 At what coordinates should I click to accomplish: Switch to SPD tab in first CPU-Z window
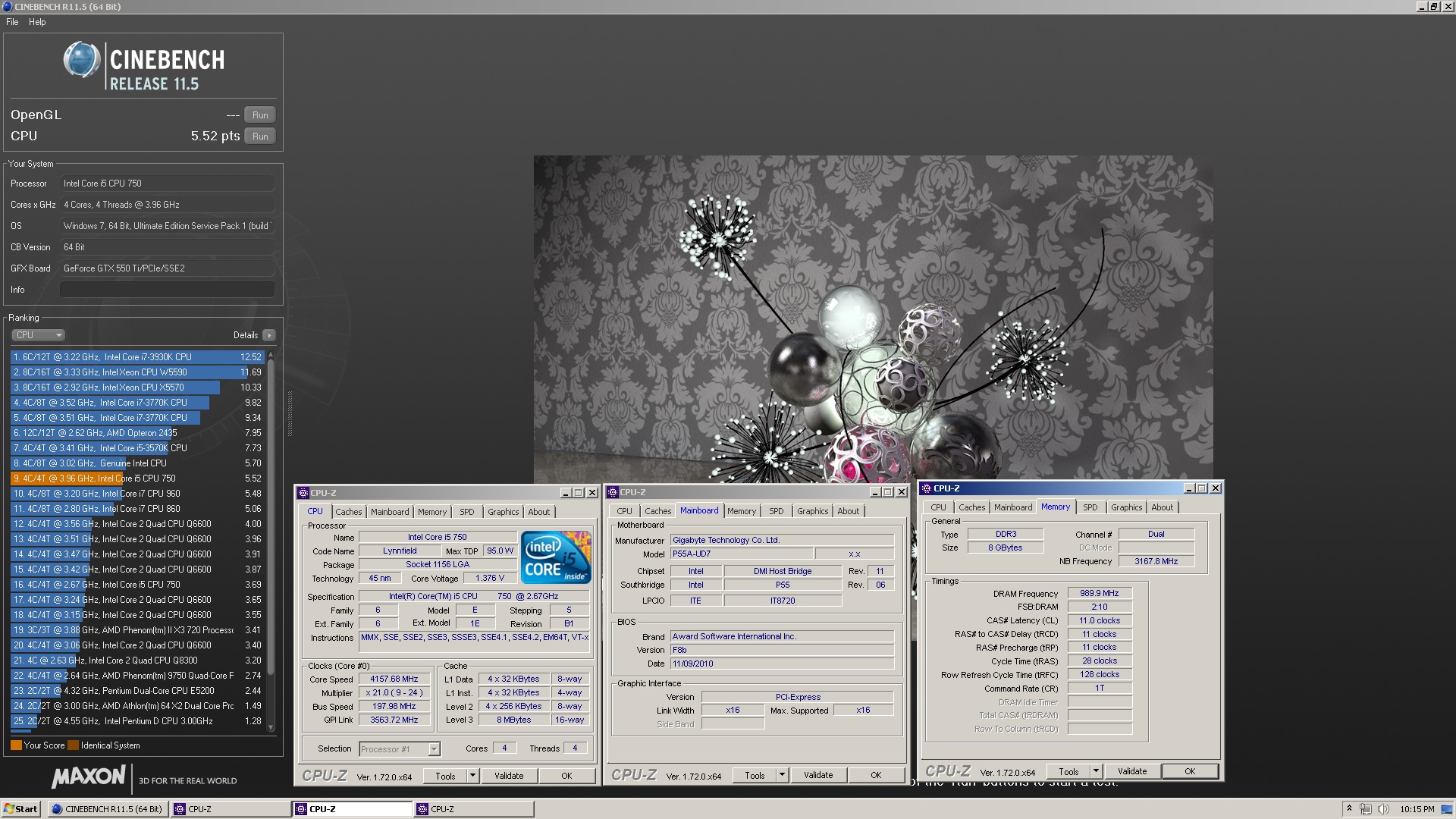click(x=467, y=512)
